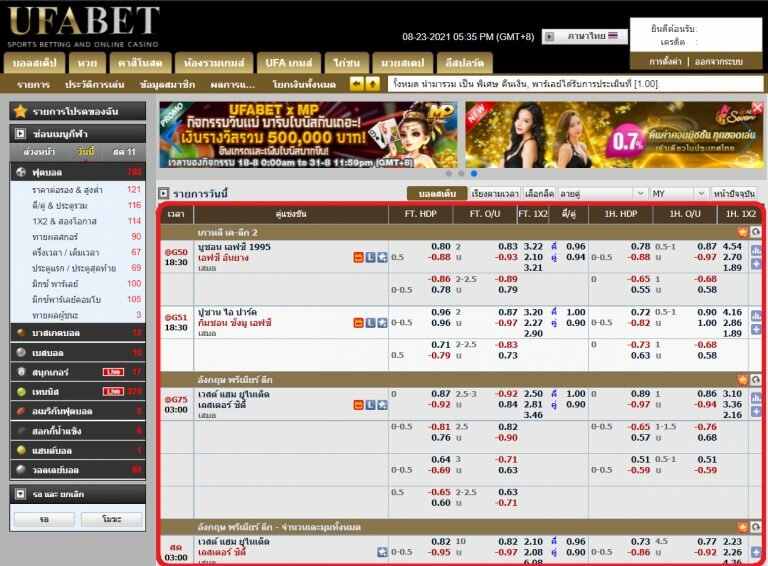Open statistics chart icon for @G51 match

click(x=756, y=316)
